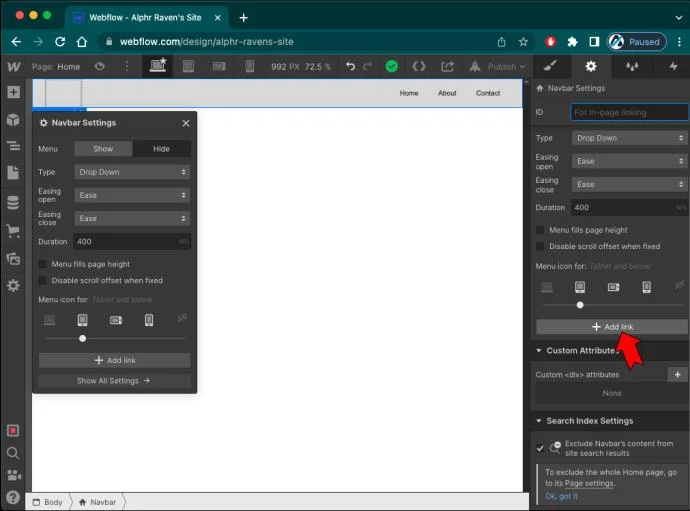This screenshot has height=511, width=690.
Task: Open the Navigator panel
Action: click(x=13, y=146)
